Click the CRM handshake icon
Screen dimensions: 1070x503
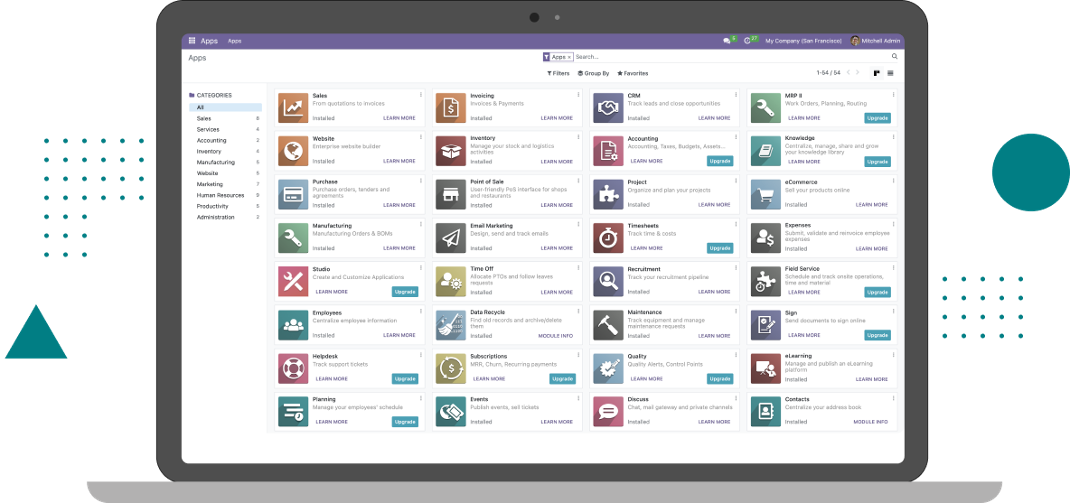coord(607,107)
